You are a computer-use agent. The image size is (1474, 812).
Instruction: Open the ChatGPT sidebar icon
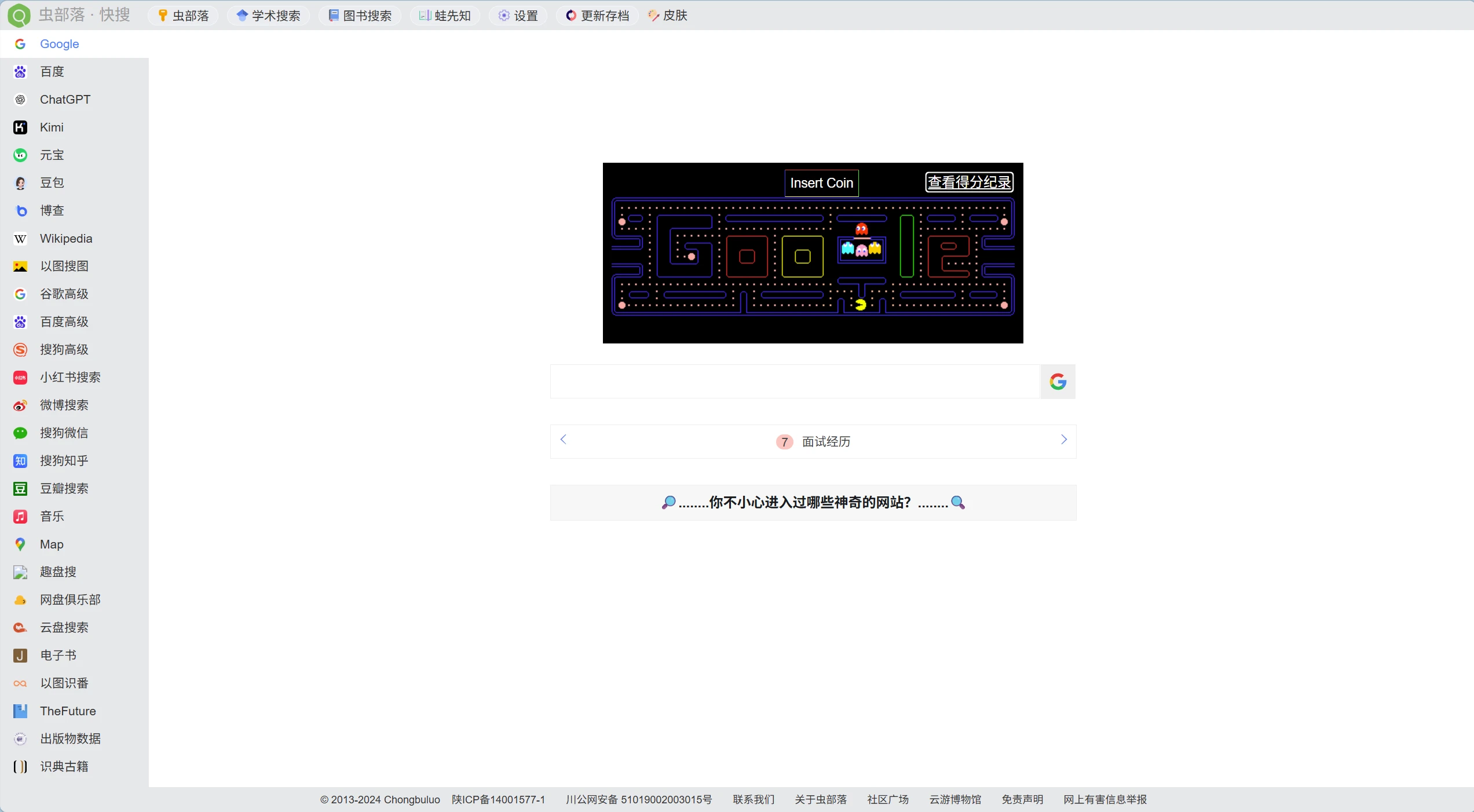click(20, 100)
